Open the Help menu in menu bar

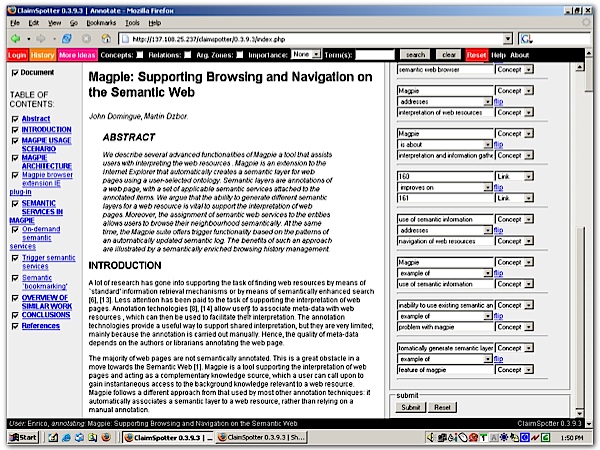point(155,23)
